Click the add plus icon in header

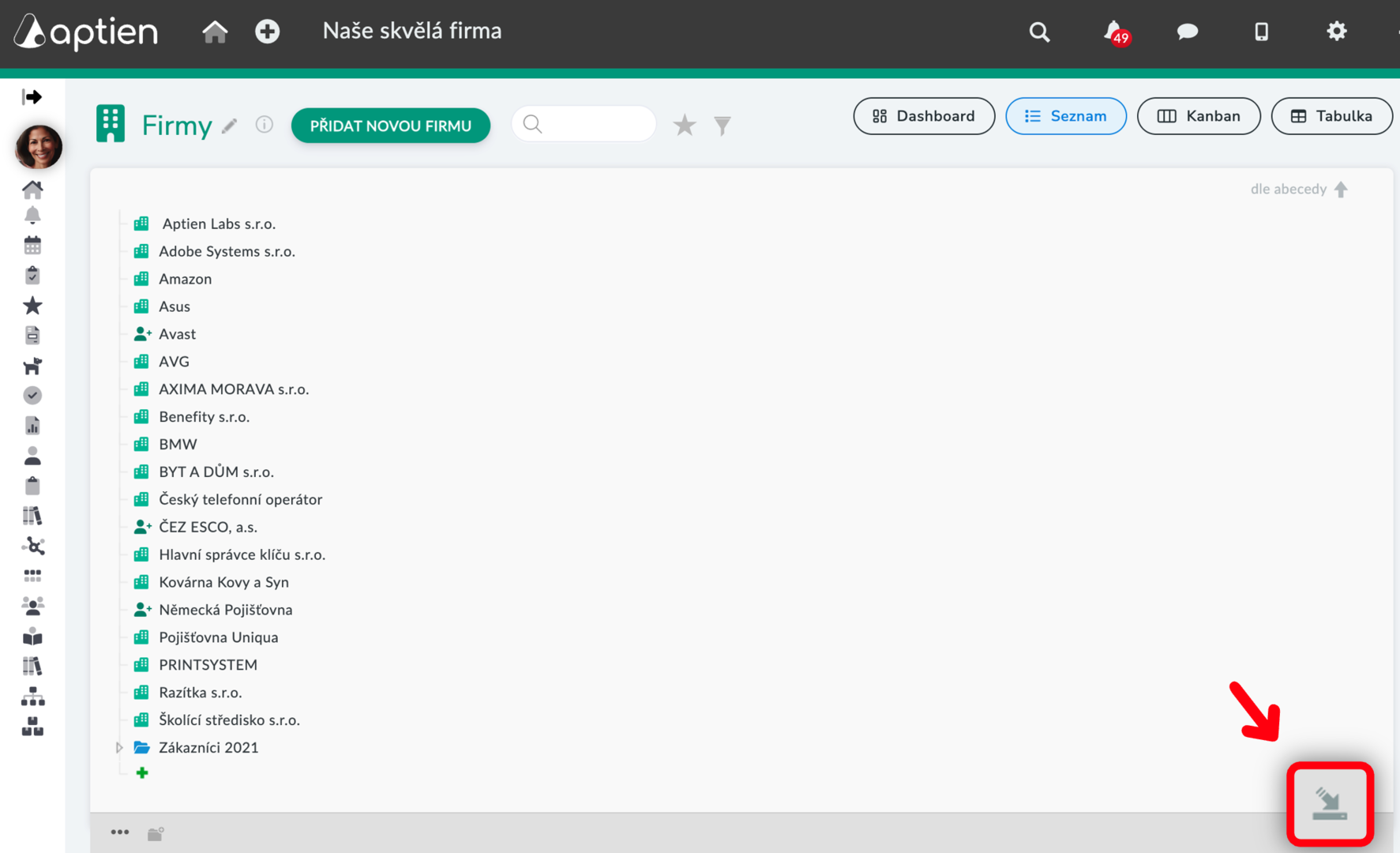coord(267,32)
